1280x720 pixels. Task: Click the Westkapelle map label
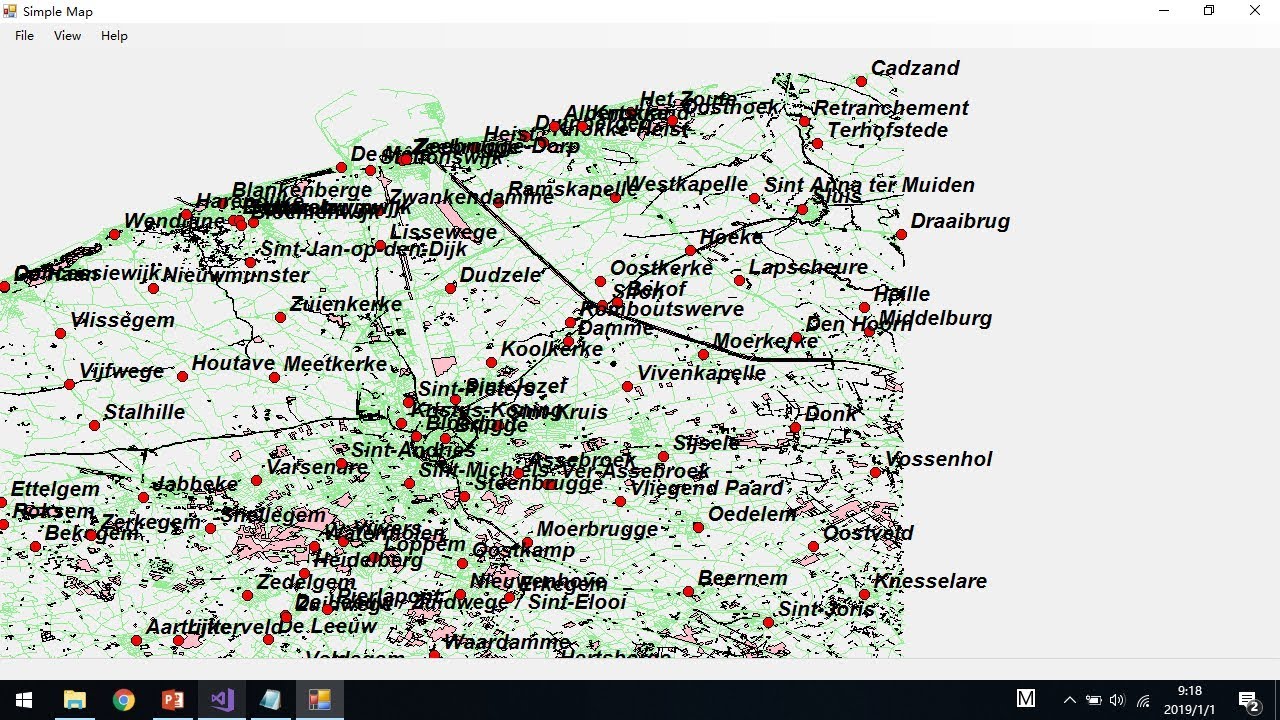(686, 184)
